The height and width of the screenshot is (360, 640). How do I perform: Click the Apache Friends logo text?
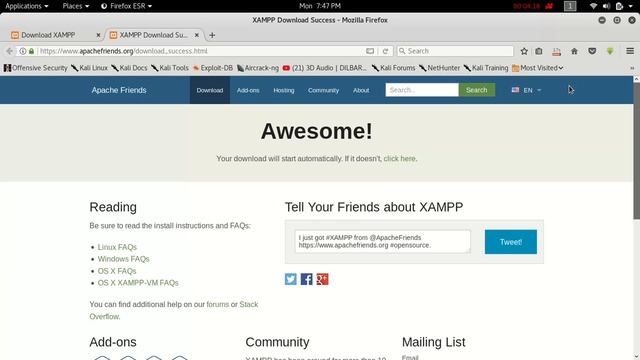click(119, 90)
